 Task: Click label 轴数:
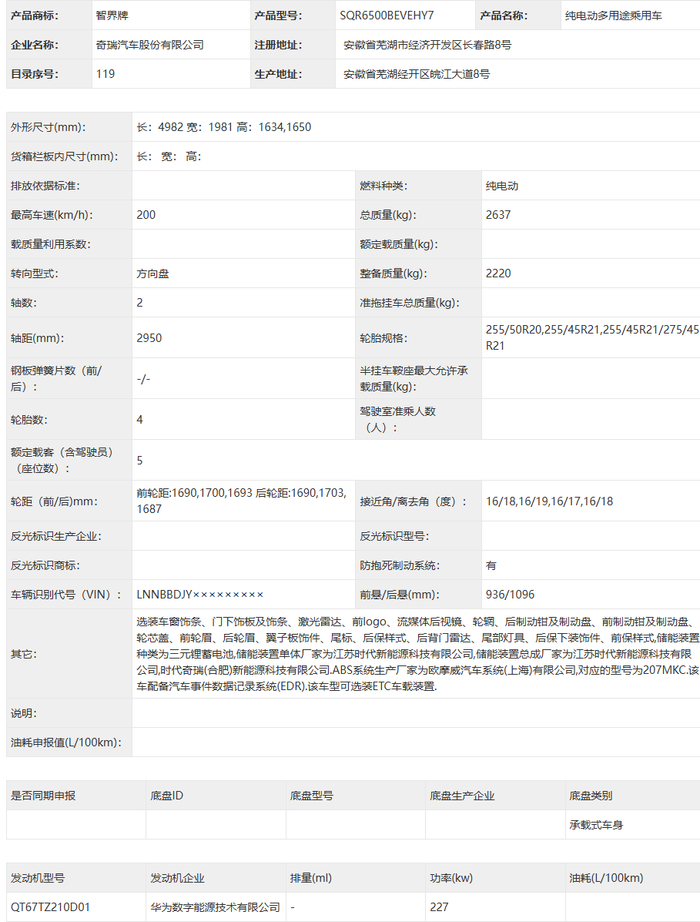(24, 303)
